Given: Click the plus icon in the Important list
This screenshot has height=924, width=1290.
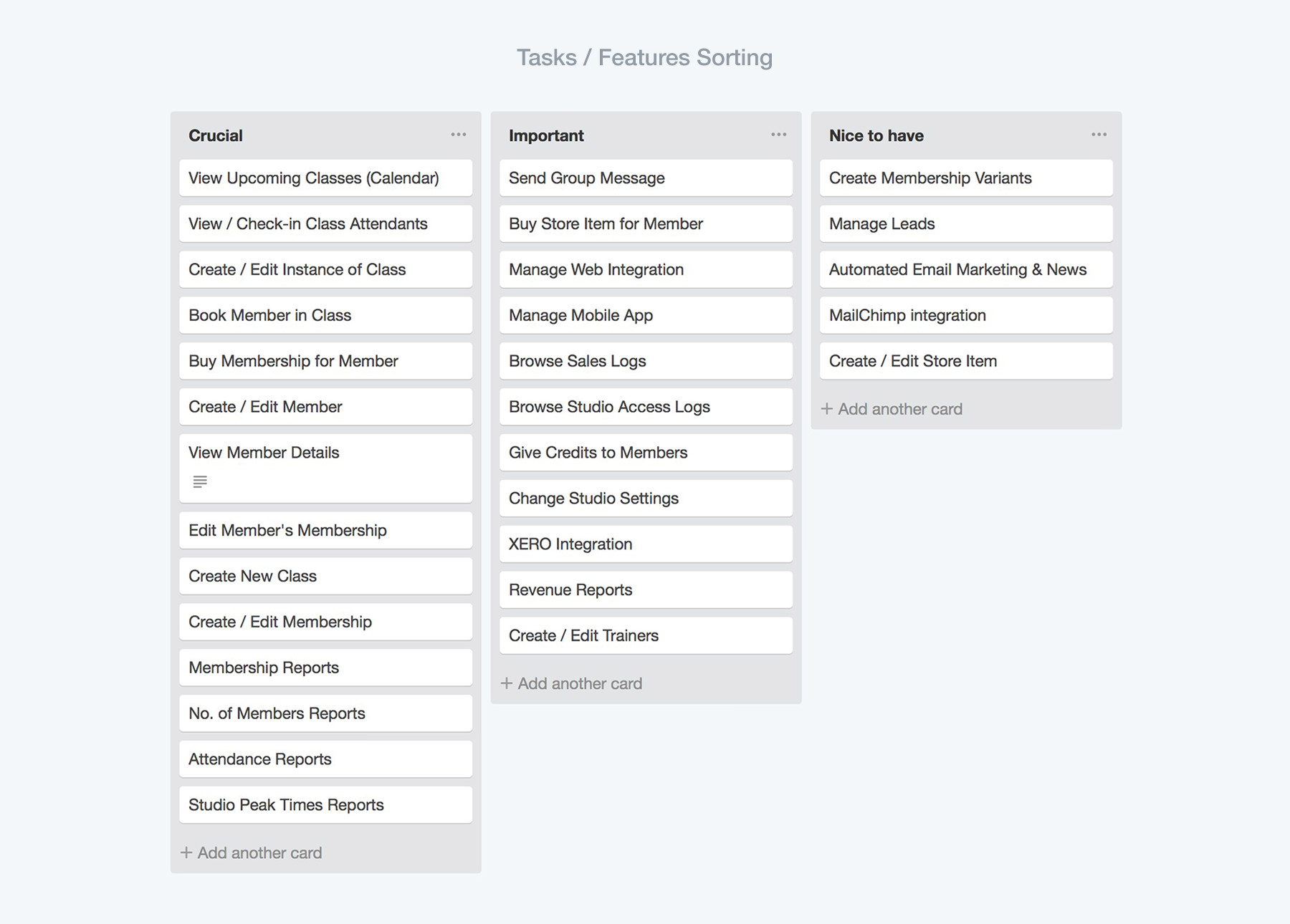Looking at the screenshot, I should [x=507, y=683].
